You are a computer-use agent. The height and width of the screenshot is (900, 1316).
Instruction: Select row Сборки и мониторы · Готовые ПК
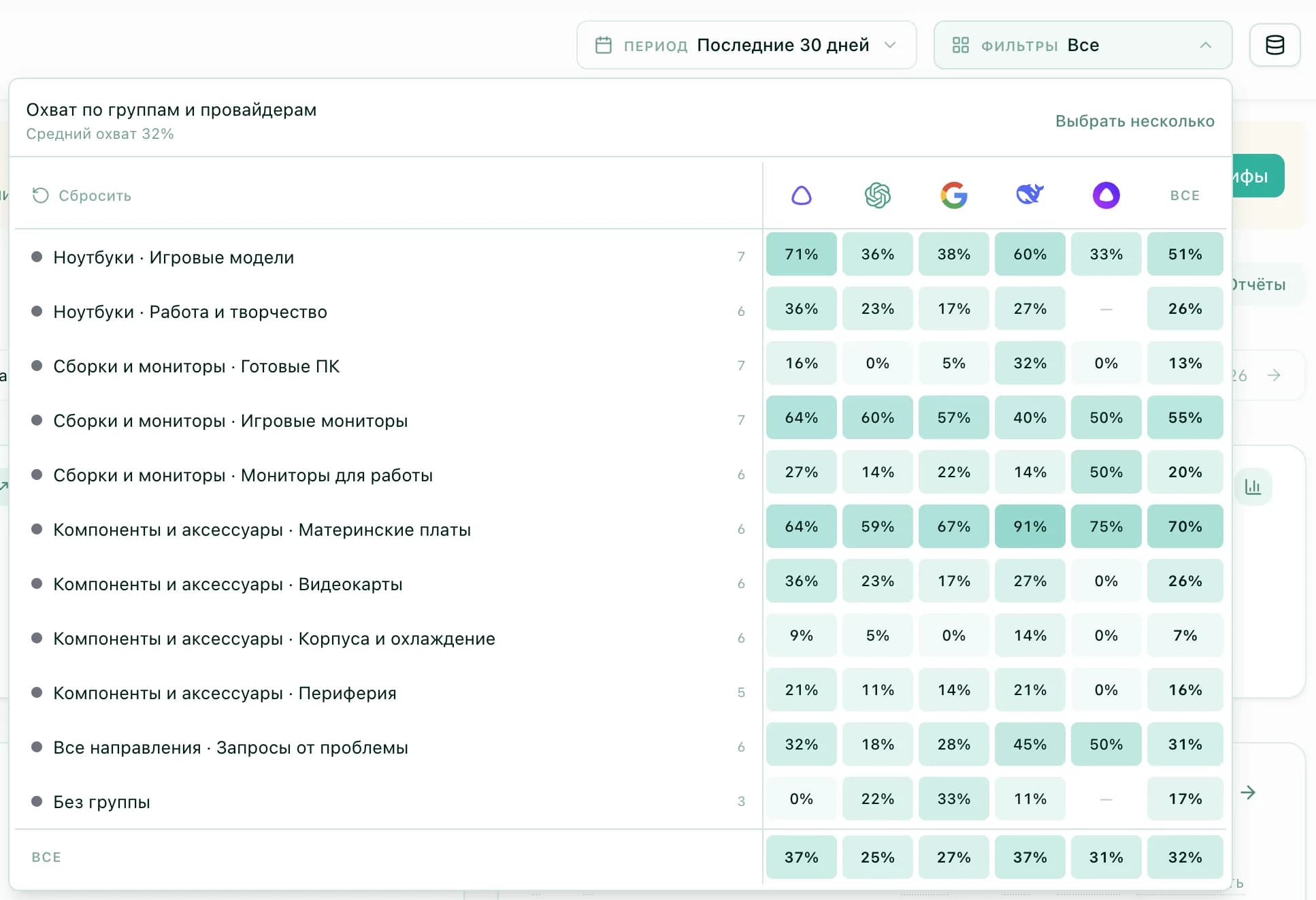point(389,366)
